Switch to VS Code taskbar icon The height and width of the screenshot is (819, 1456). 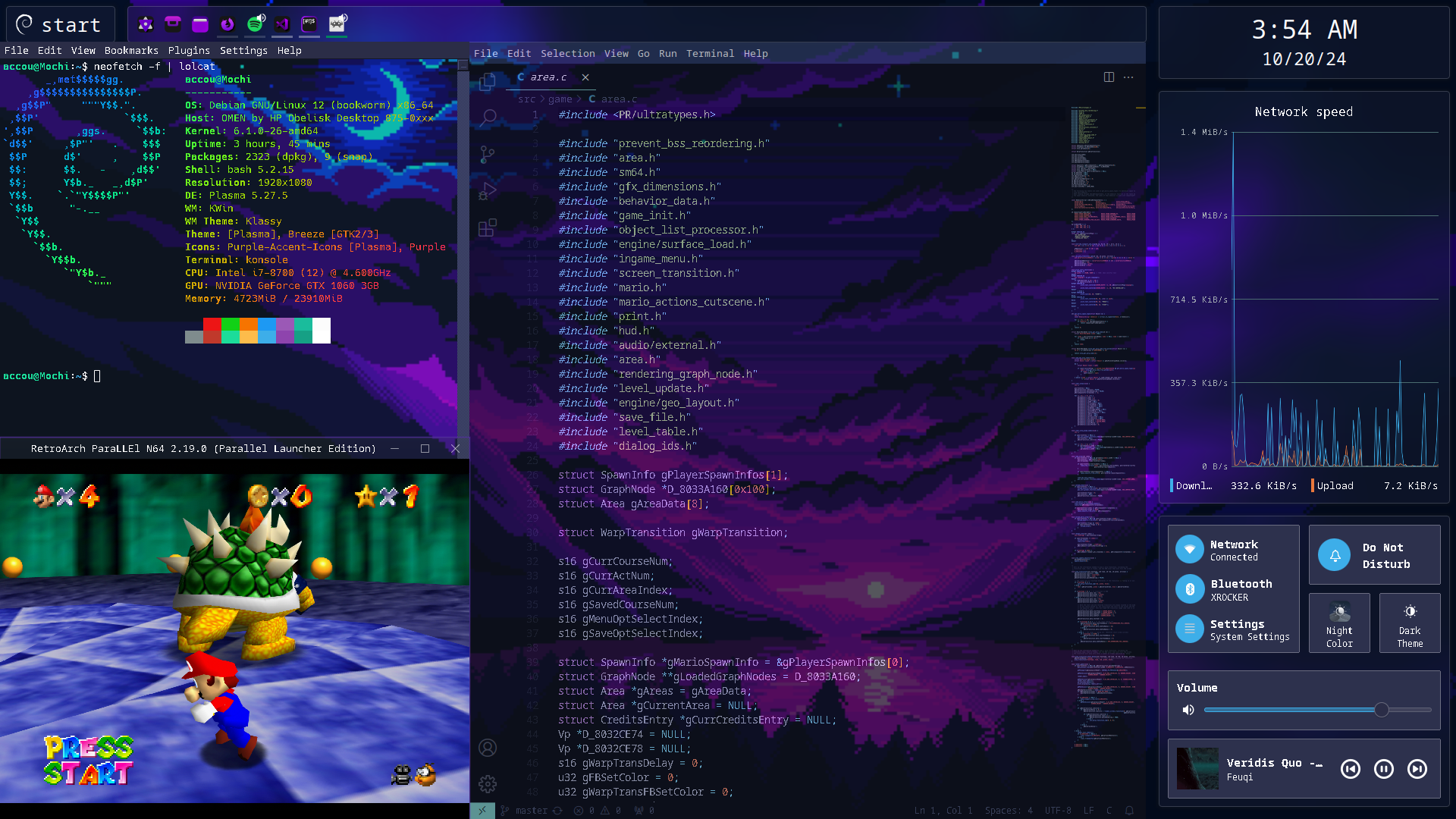click(x=282, y=24)
